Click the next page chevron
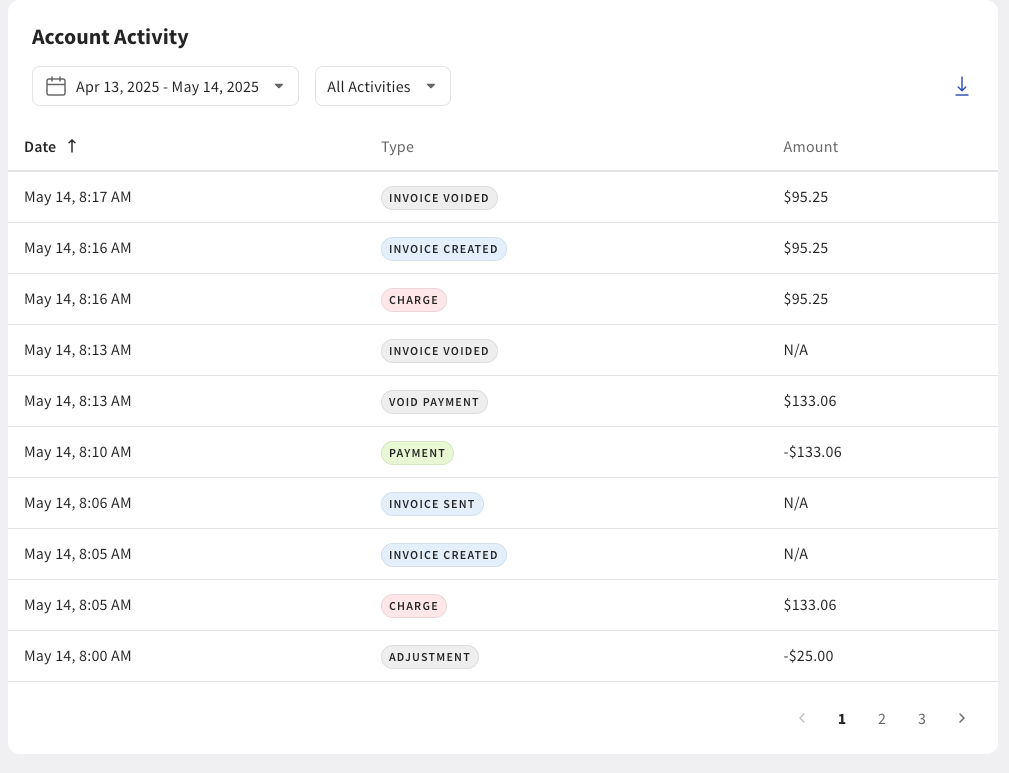Screen dimensions: 1009x773 (961, 718)
